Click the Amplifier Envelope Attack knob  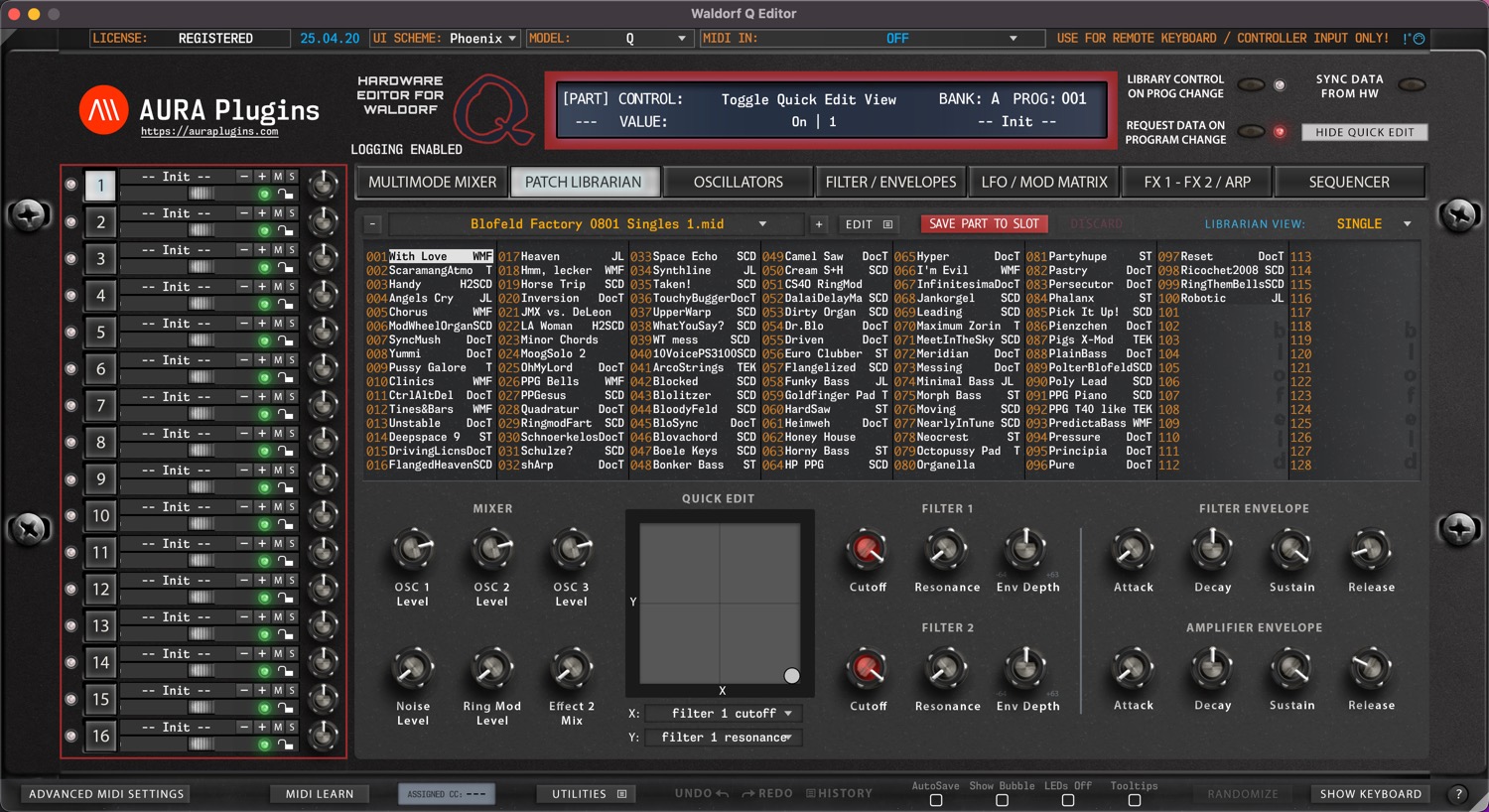click(1133, 668)
